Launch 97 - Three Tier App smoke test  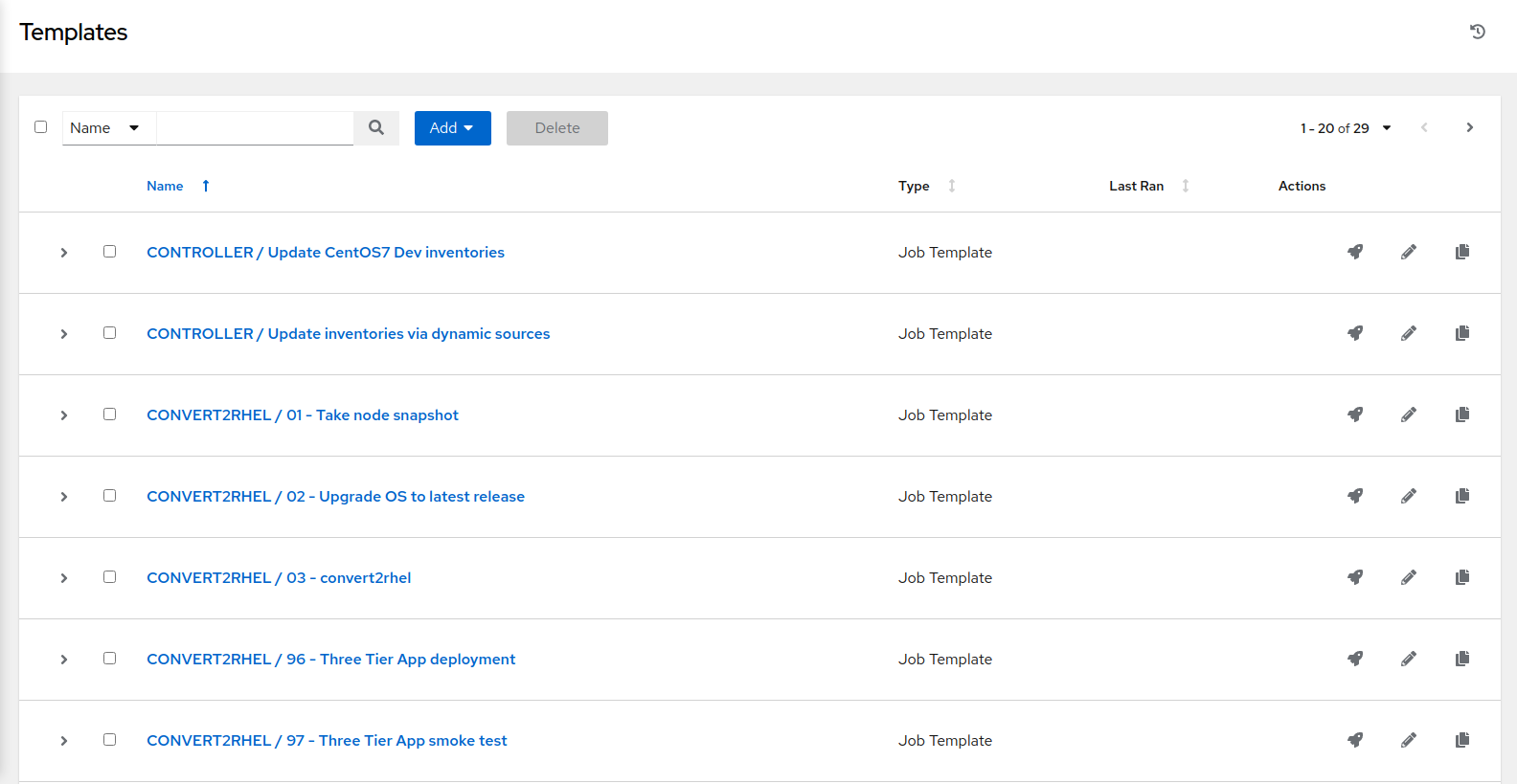pos(1355,740)
